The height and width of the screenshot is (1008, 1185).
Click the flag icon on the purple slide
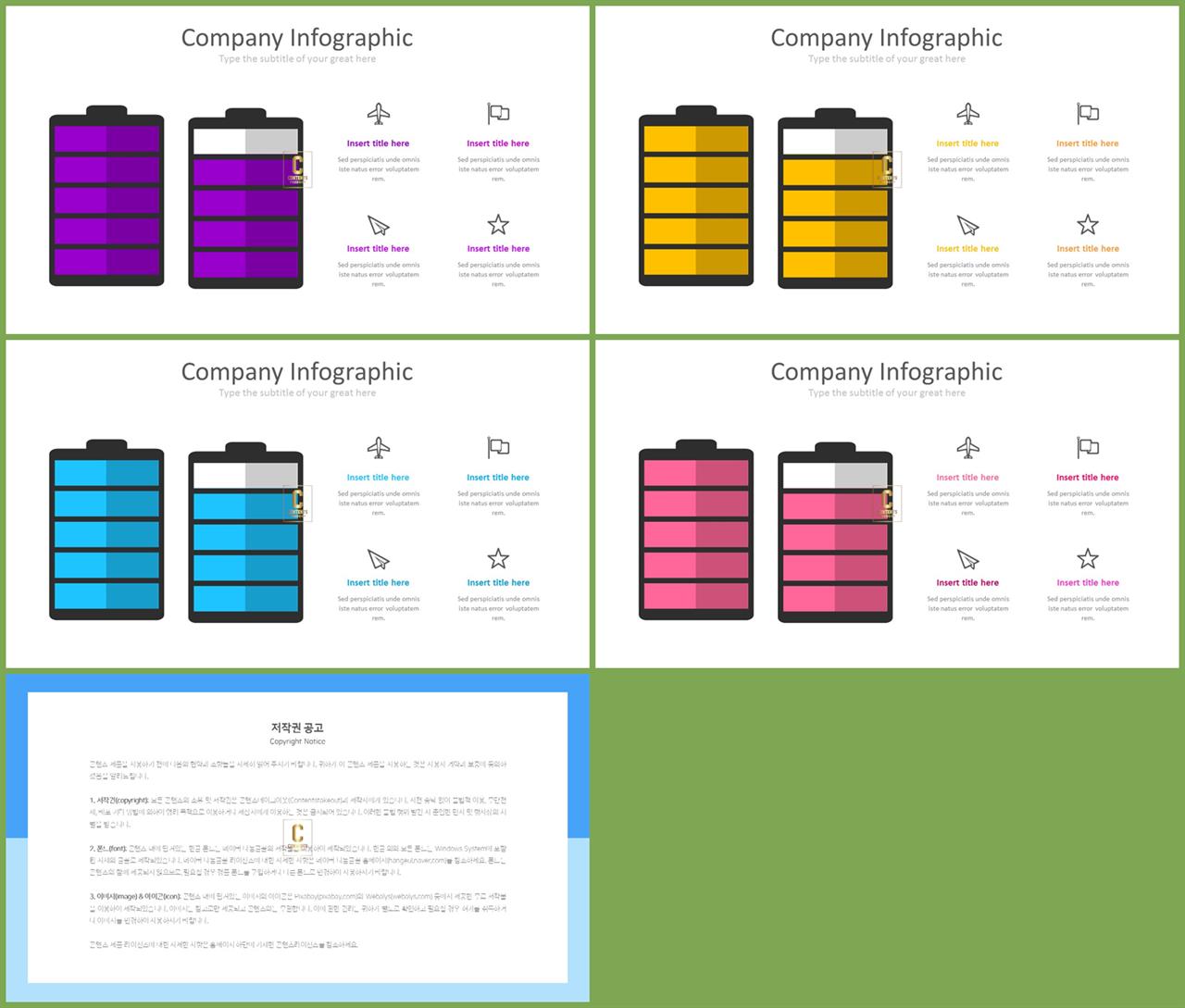coord(498,113)
